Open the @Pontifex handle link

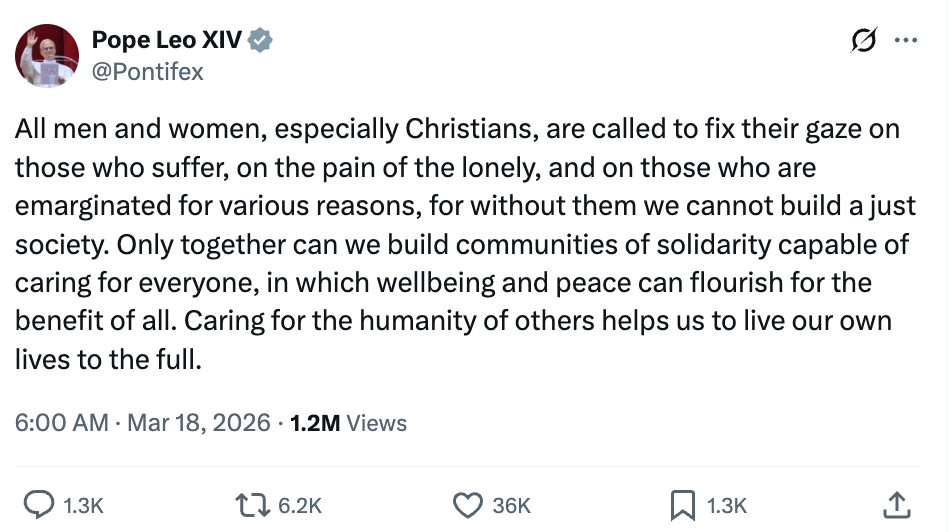pos(147,72)
